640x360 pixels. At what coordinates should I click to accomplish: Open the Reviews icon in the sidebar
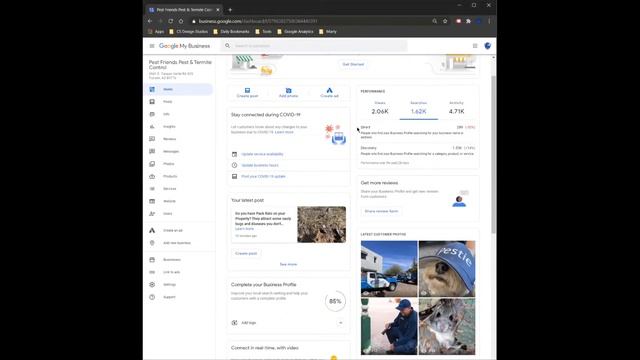click(x=152, y=139)
